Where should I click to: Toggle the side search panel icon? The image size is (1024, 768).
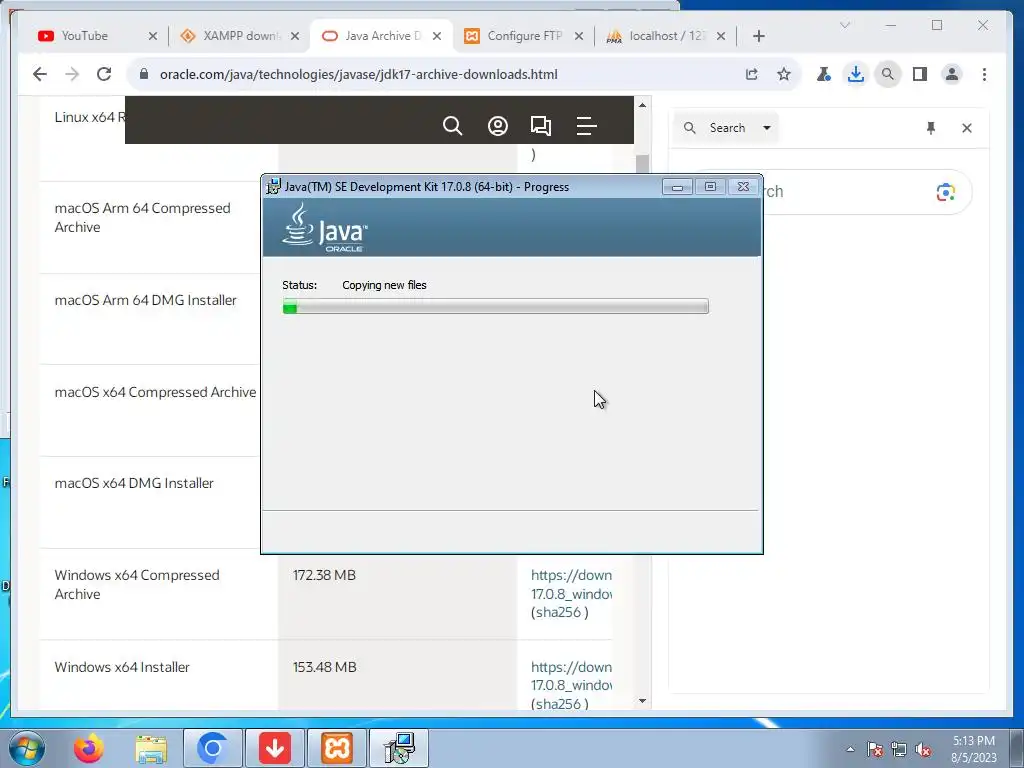888,74
